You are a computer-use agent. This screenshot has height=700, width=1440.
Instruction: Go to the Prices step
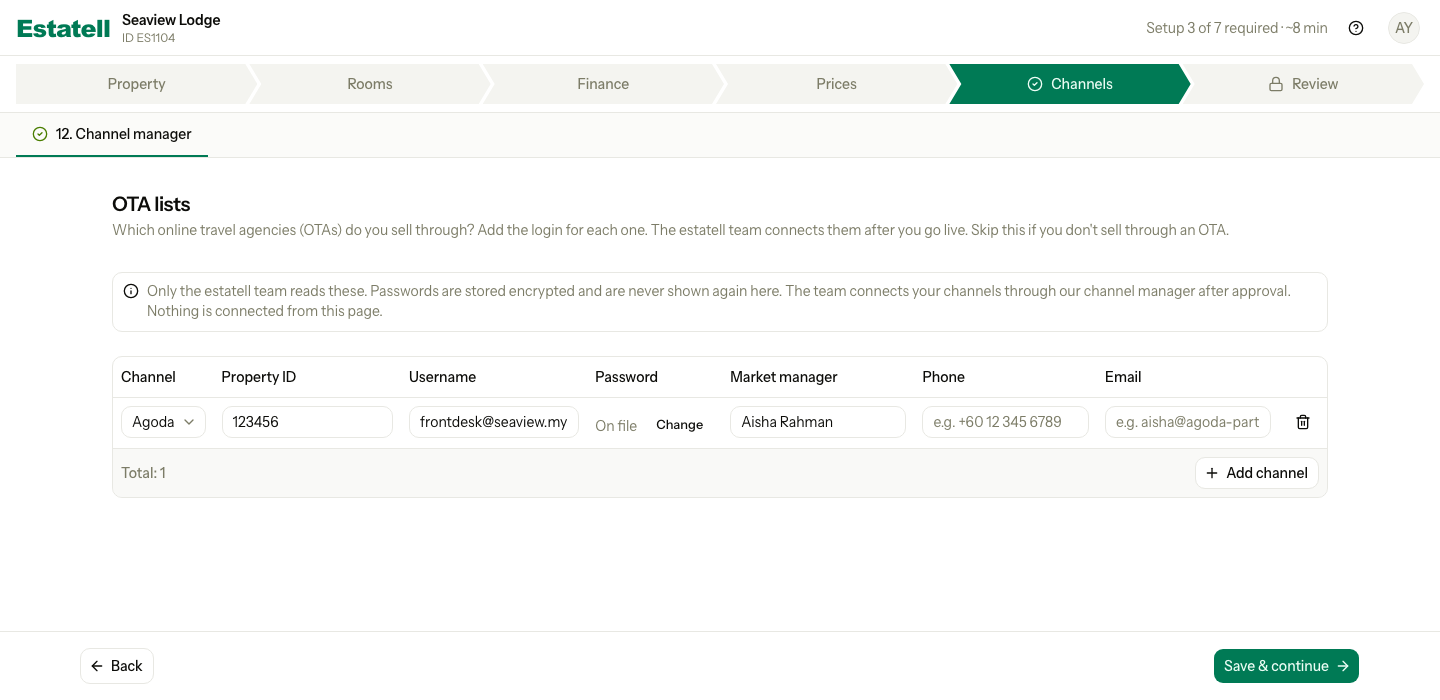pos(836,84)
